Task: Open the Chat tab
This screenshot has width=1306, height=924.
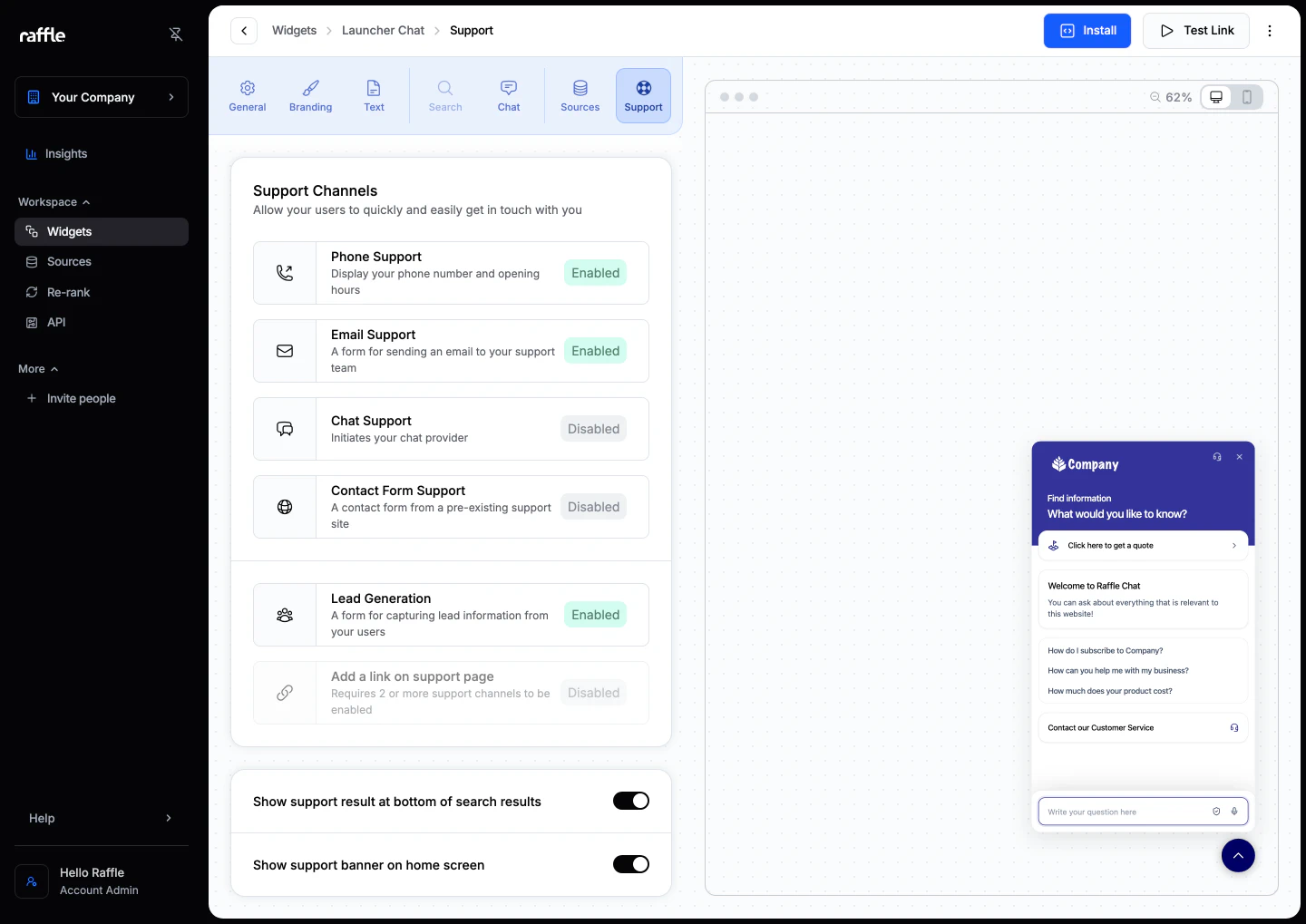Action: pos(509,95)
